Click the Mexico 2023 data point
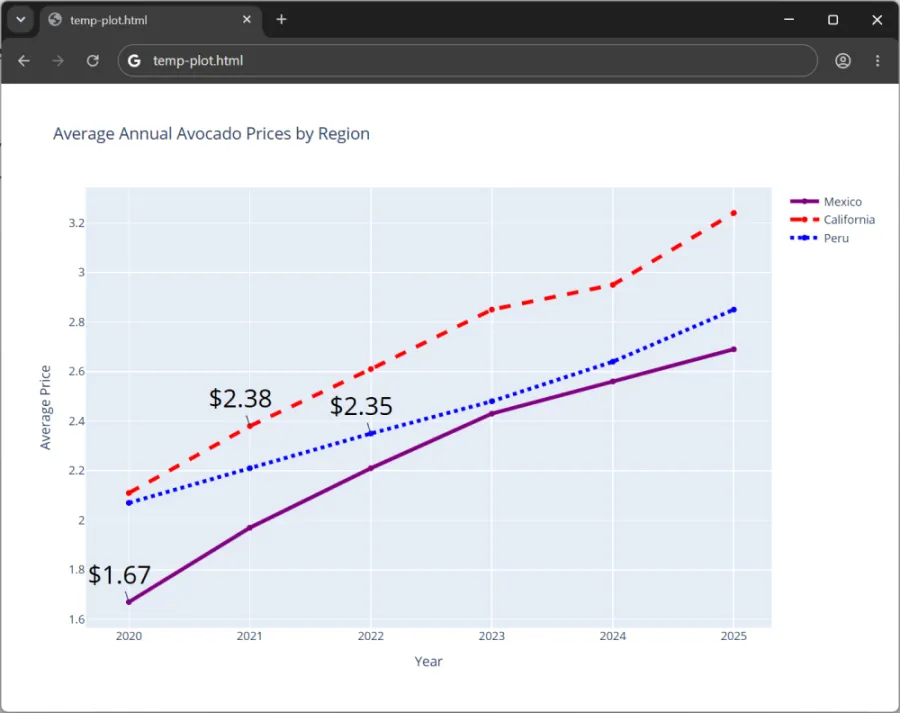Screen dimensions: 900x713 pos(492,414)
